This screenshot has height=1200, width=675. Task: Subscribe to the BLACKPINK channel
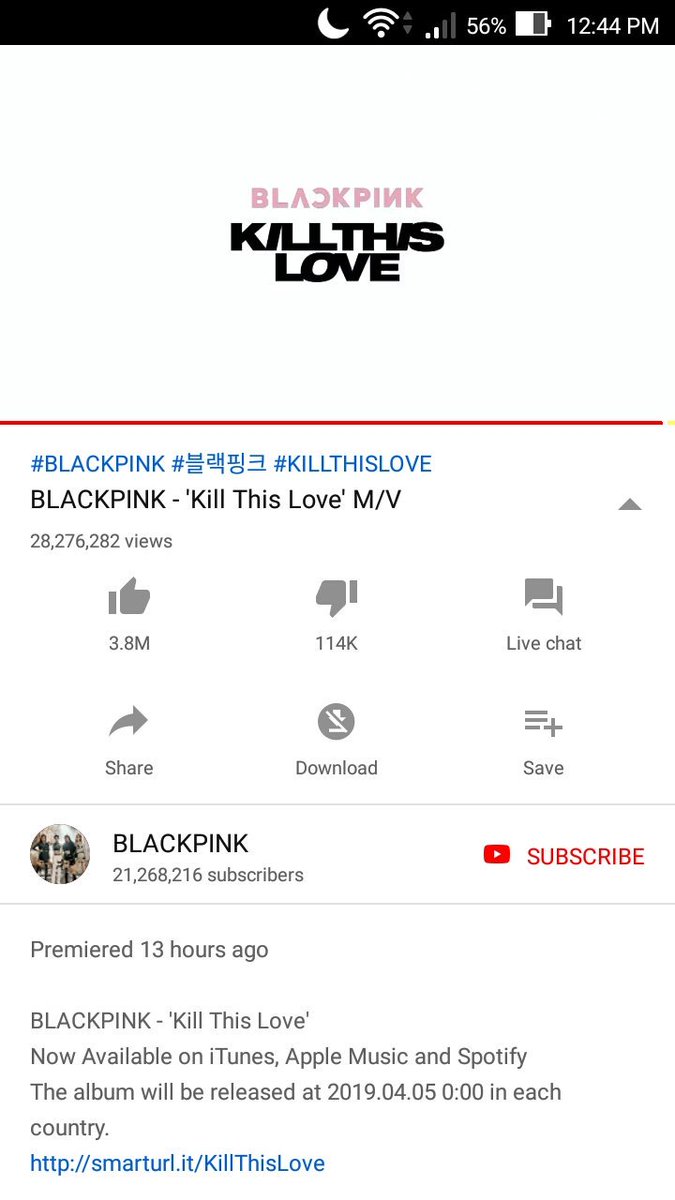click(564, 856)
